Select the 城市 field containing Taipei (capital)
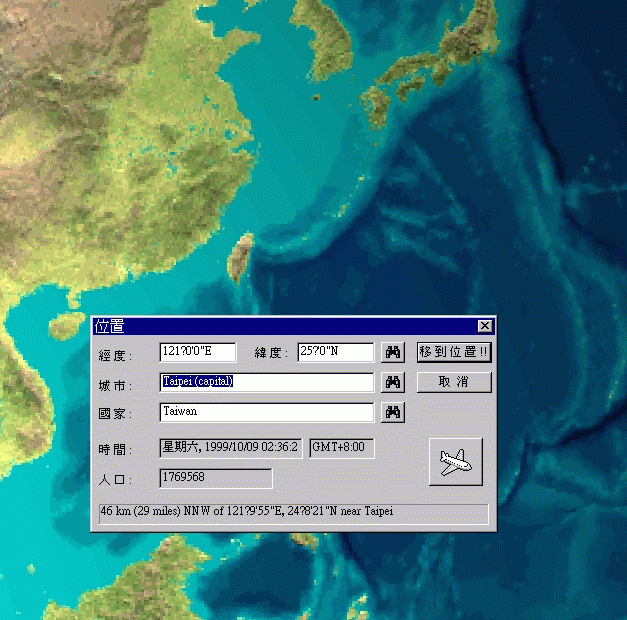Image resolution: width=627 pixels, height=620 pixels. click(266, 382)
